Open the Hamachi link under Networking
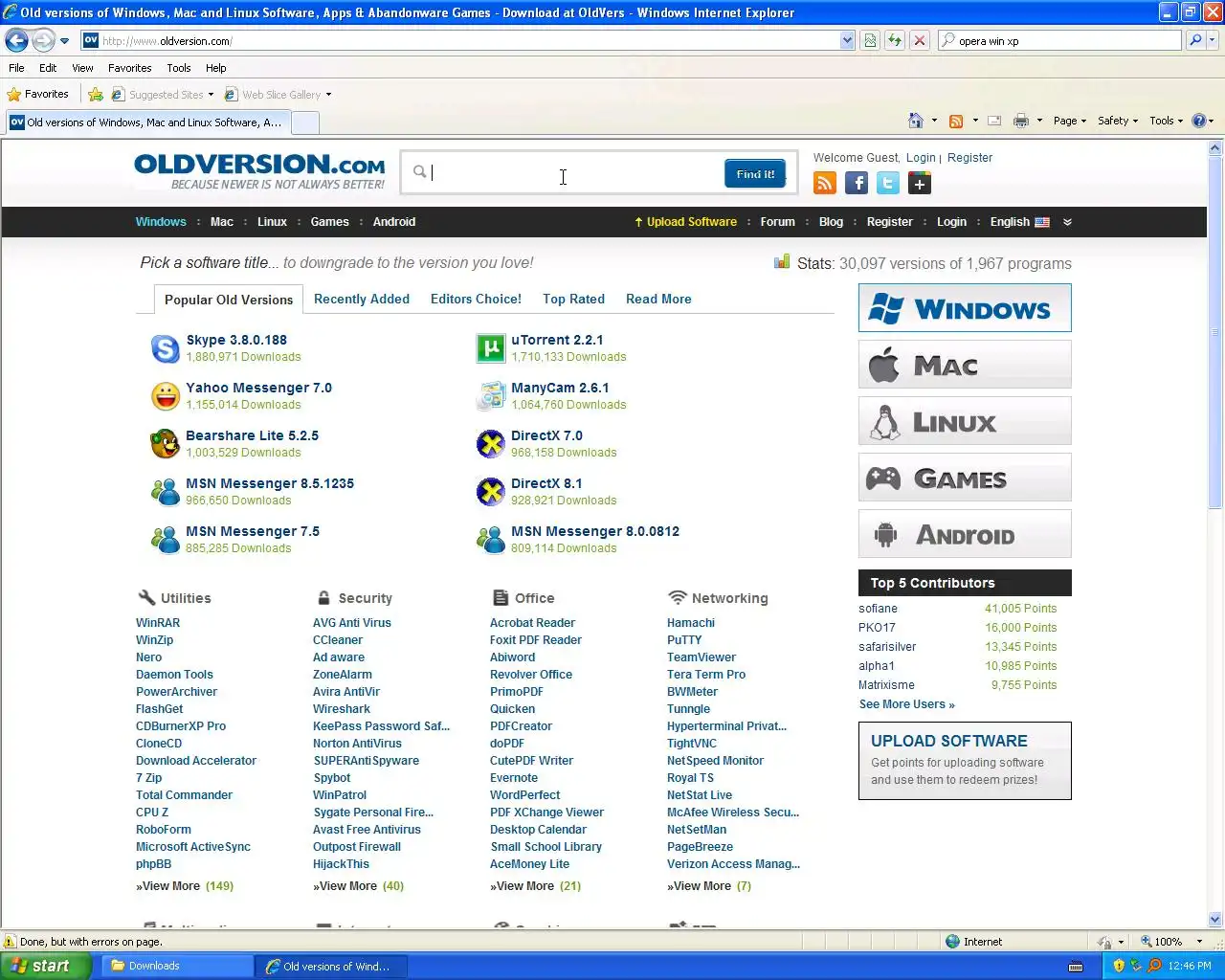Image resolution: width=1225 pixels, height=980 pixels. [x=691, y=623]
